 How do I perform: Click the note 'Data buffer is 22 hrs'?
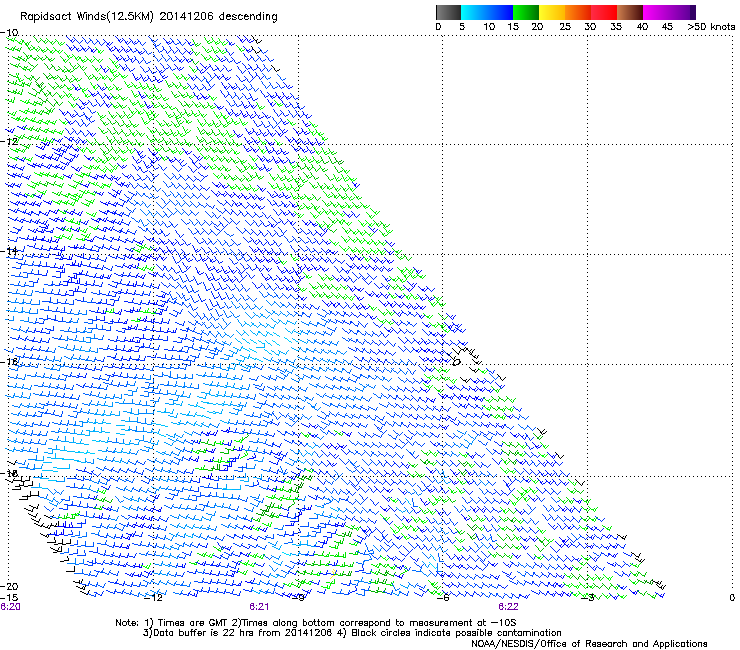pos(204,633)
